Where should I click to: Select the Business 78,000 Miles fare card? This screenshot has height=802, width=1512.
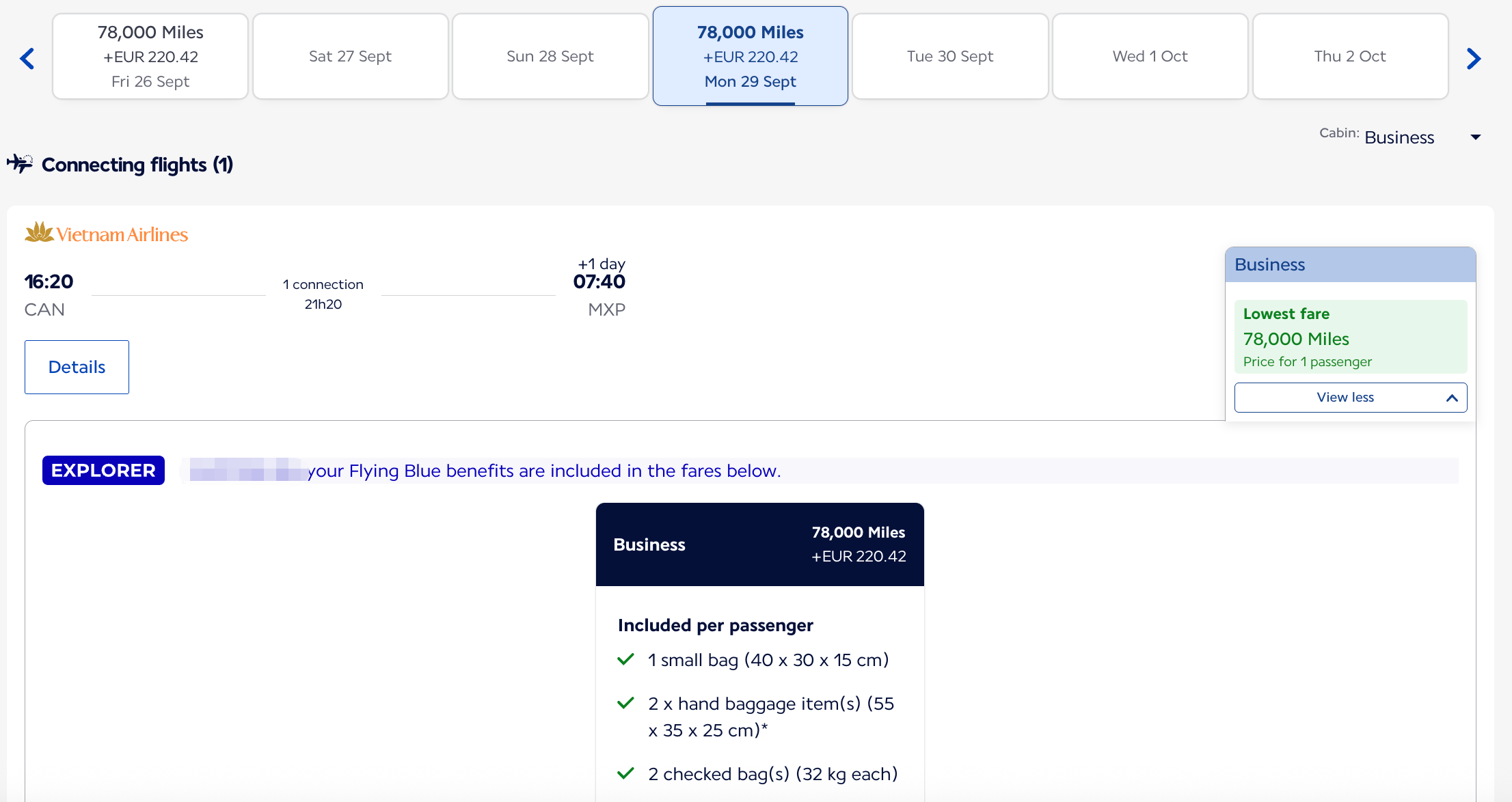click(x=760, y=544)
